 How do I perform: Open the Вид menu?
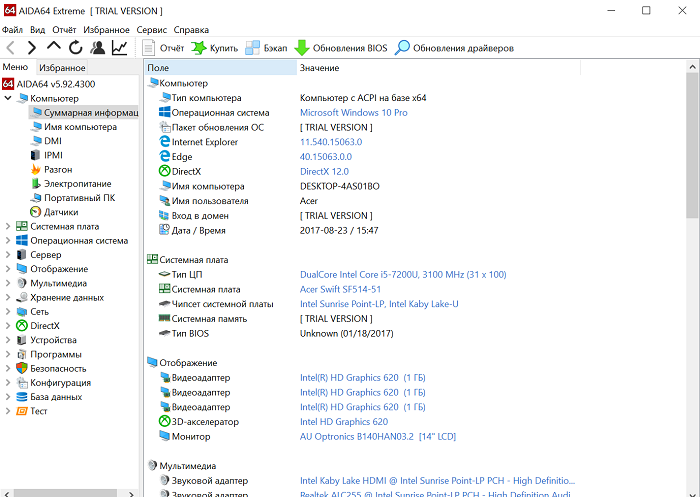point(38,30)
